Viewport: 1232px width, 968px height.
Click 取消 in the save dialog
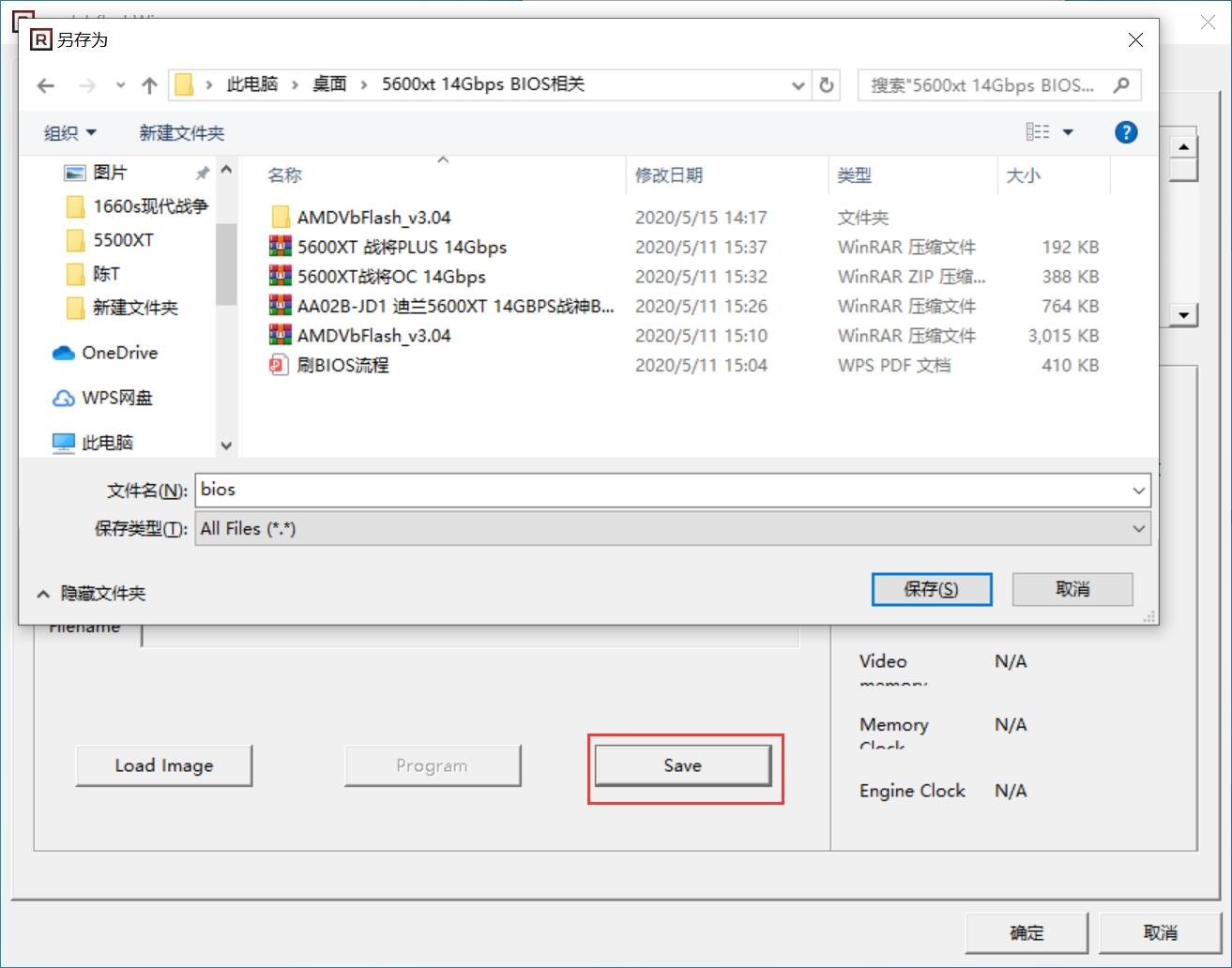click(x=1072, y=589)
